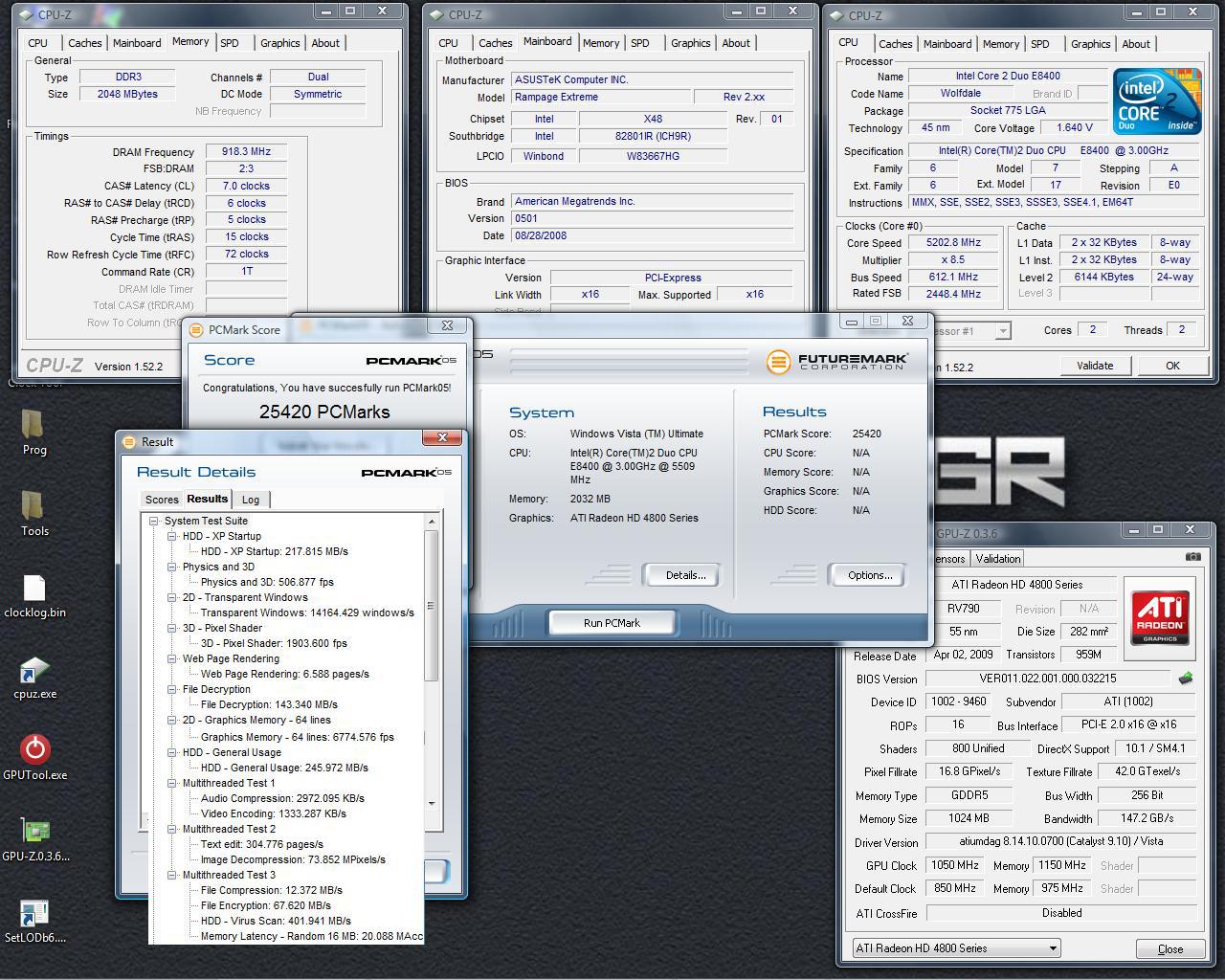
Task: Click the GPU-Z BIOS save chip icon
Action: click(x=1186, y=678)
